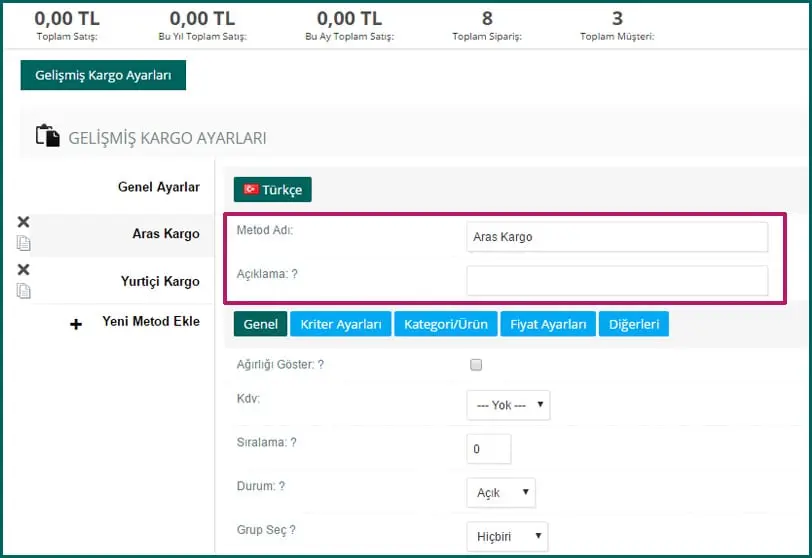The image size is (812, 558).
Task: Switch to the Kriter Ayarları tab
Action: click(x=341, y=324)
